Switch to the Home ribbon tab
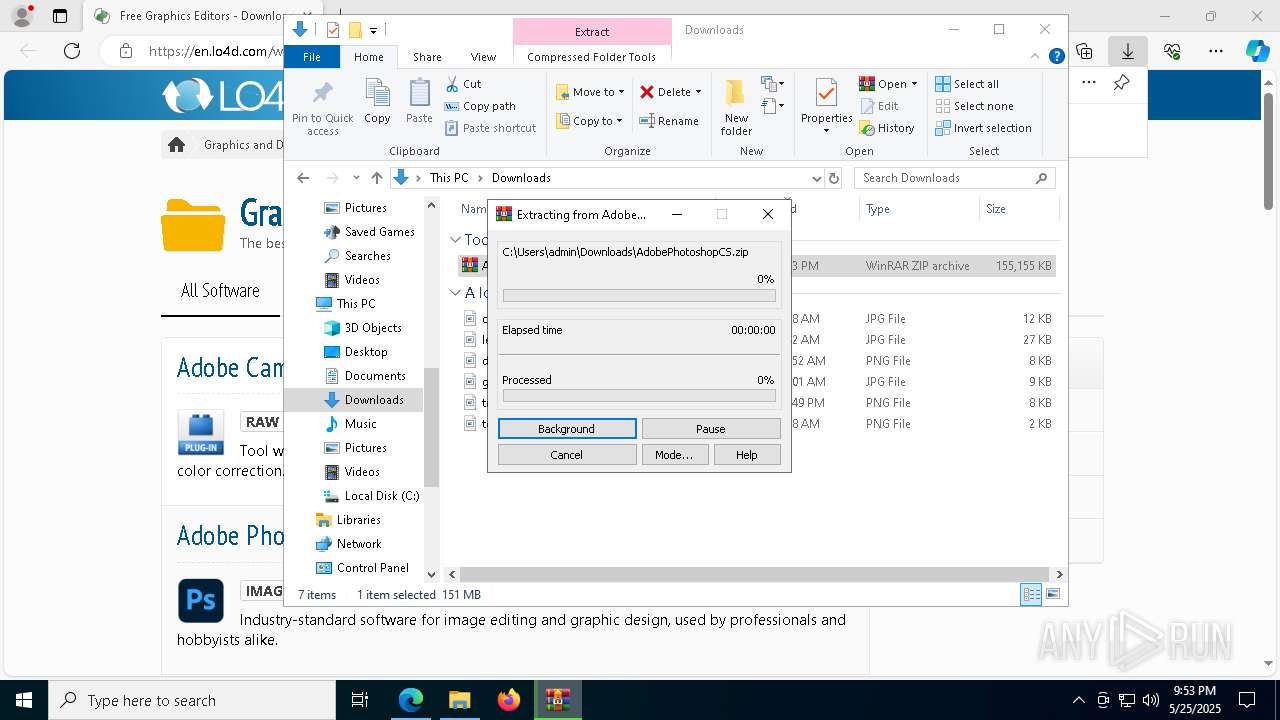This screenshot has height=720, width=1280. [368, 57]
